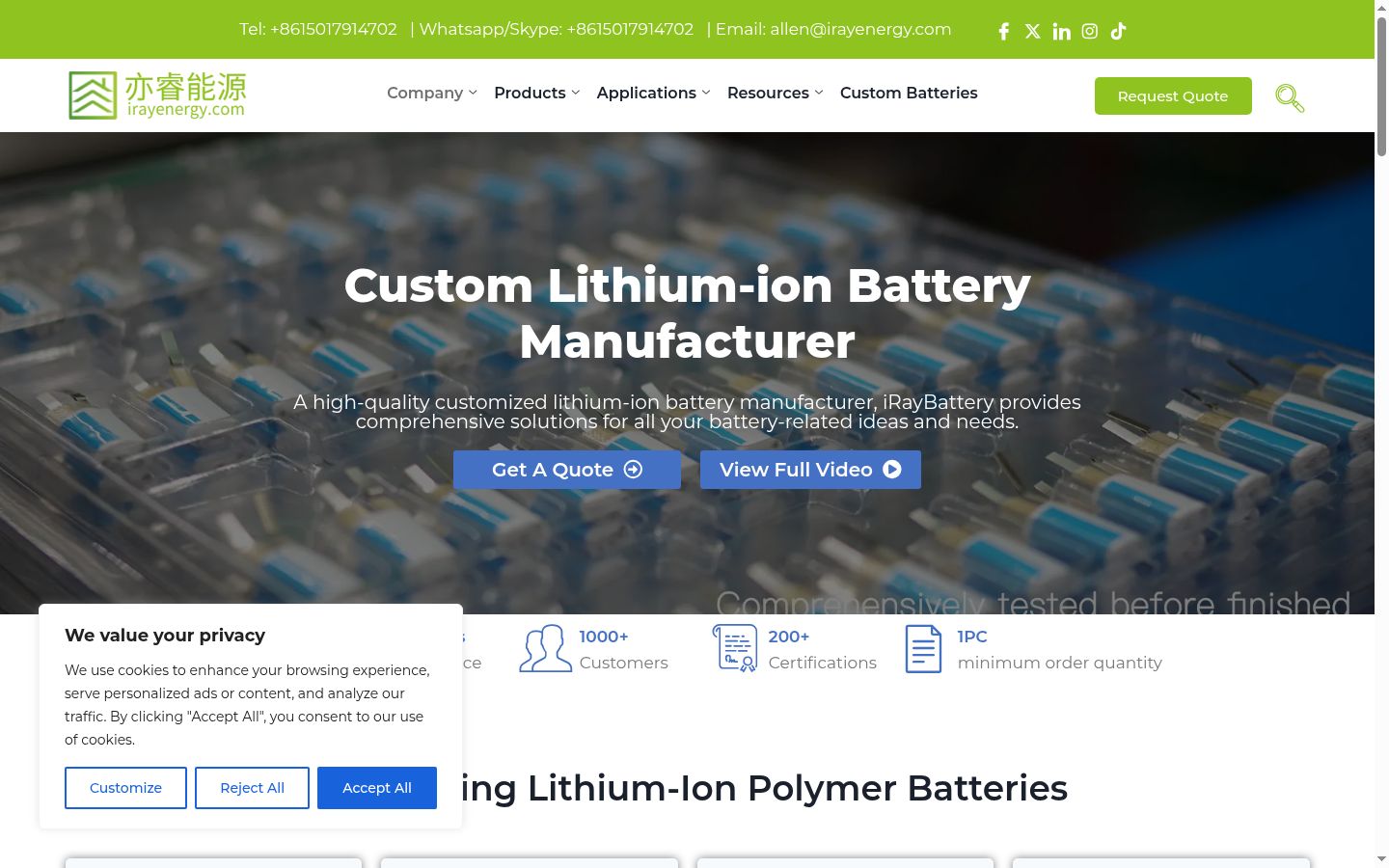Open the LinkedIn social icon

[x=1062, y=31]
